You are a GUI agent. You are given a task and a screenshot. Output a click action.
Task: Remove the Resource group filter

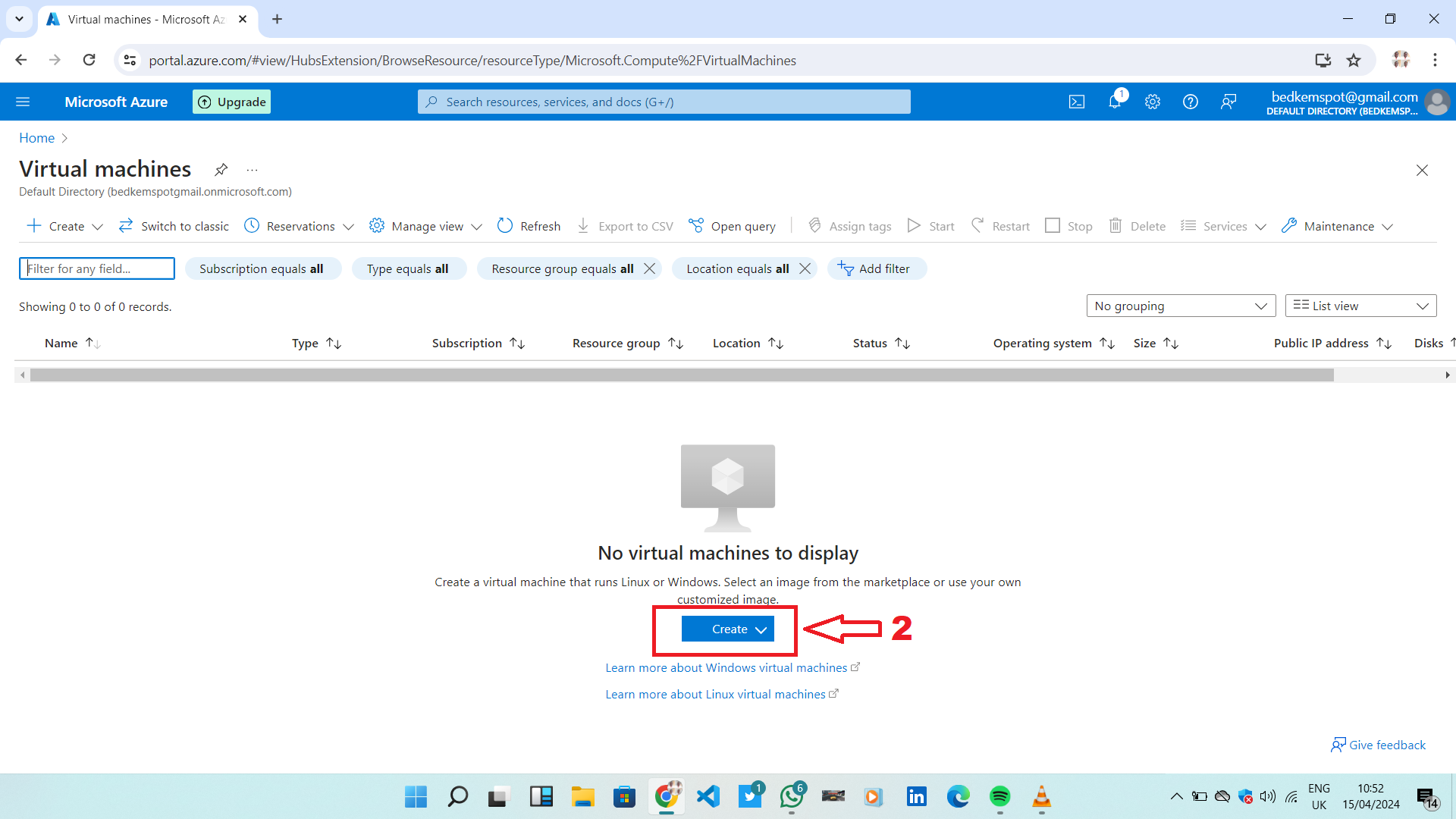pyautogui.click(x=650, y=268)
